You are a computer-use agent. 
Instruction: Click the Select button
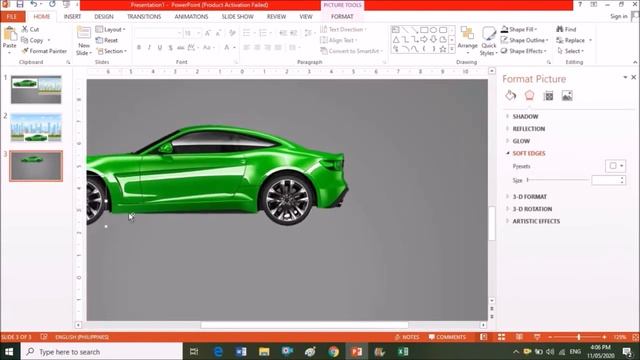pyautogui.click(x=570, y=51)
